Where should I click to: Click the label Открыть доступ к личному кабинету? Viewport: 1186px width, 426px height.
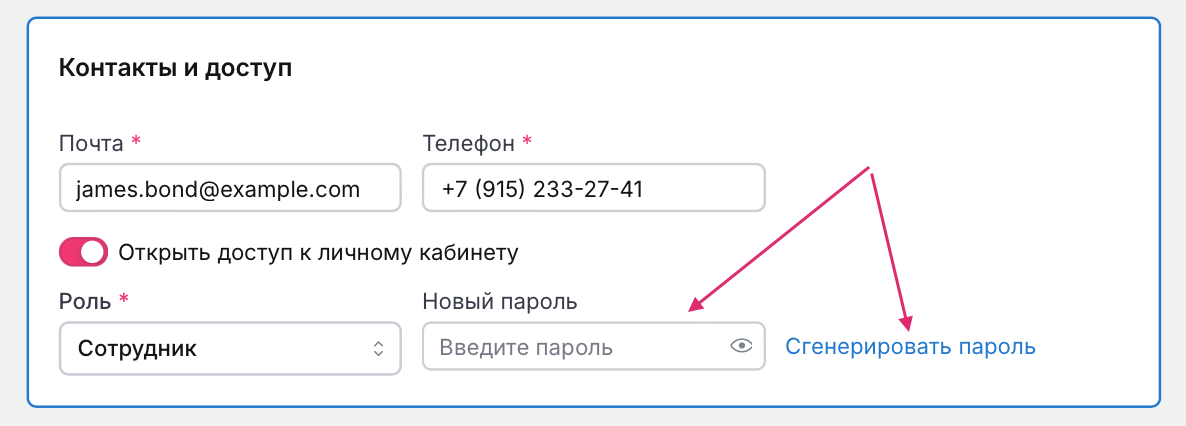(318, 252)
